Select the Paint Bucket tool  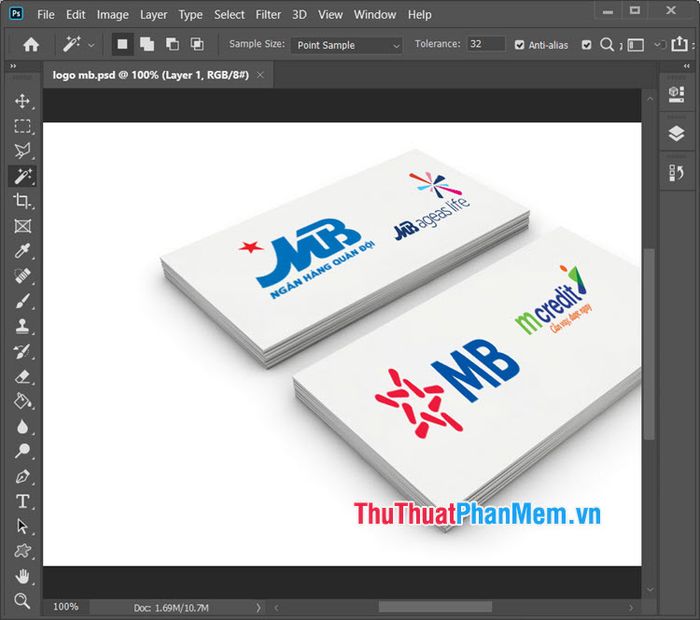[22, 401]
